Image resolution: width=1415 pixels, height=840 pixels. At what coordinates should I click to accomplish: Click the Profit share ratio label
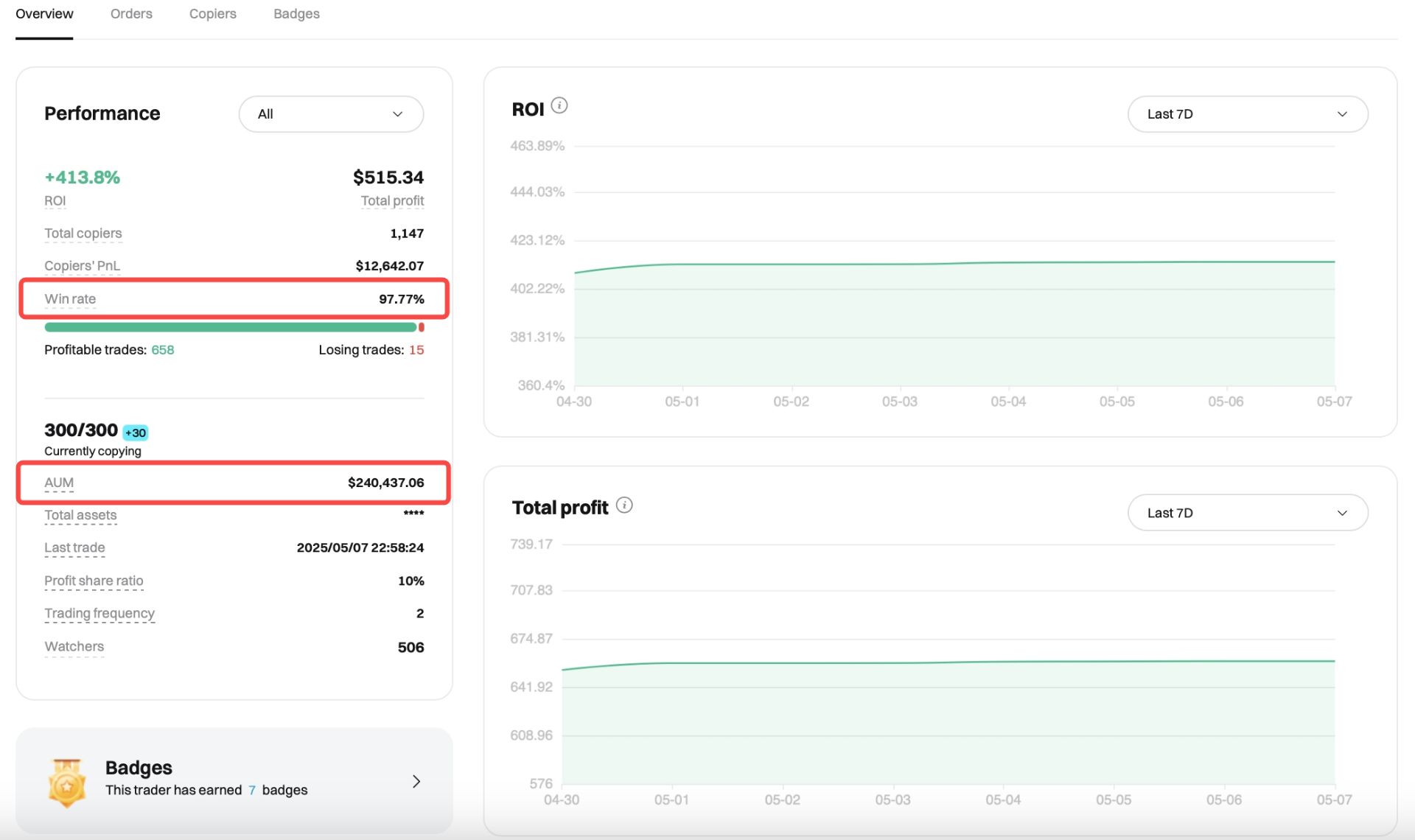[94, 581]
